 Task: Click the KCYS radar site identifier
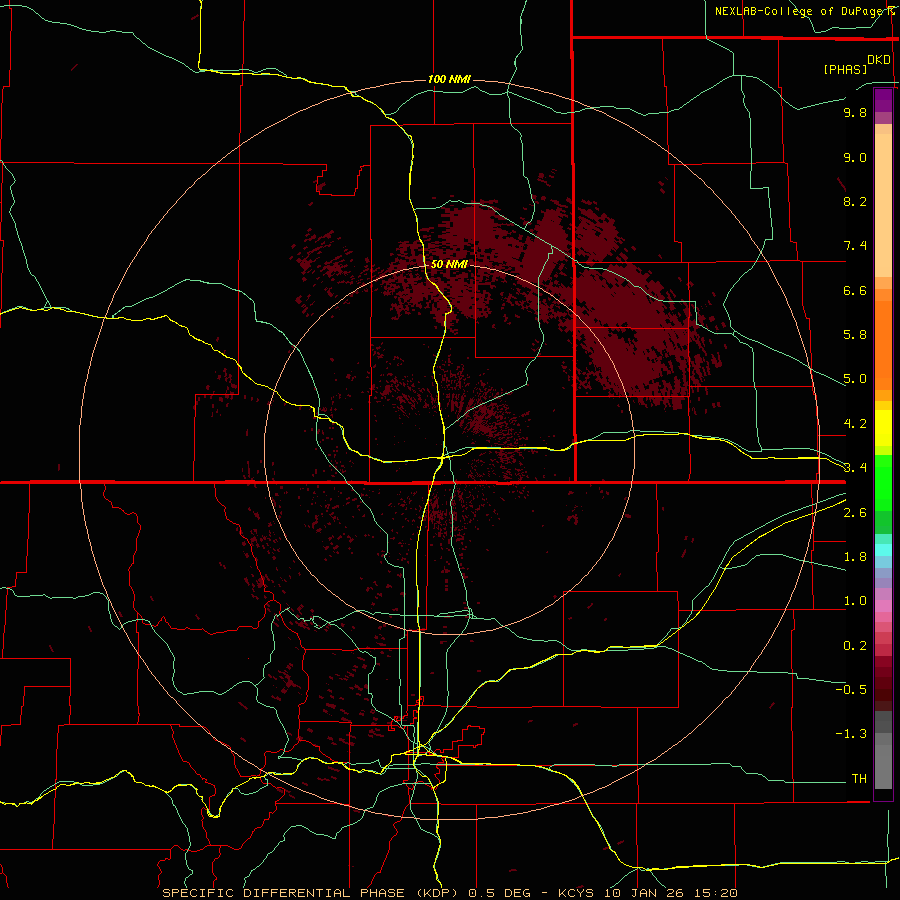click(578, 893)
